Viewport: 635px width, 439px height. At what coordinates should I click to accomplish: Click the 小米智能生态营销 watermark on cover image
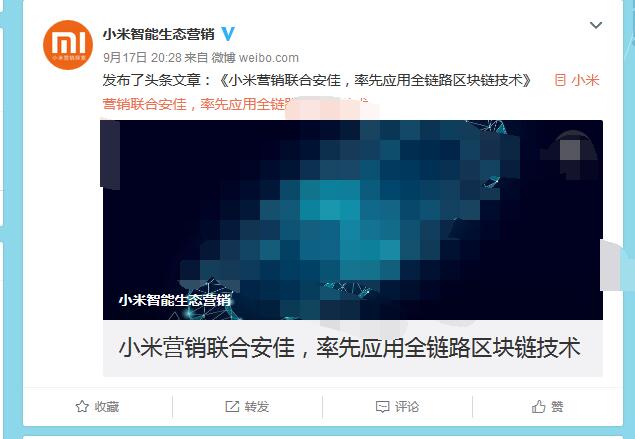[x=175, y=300]
